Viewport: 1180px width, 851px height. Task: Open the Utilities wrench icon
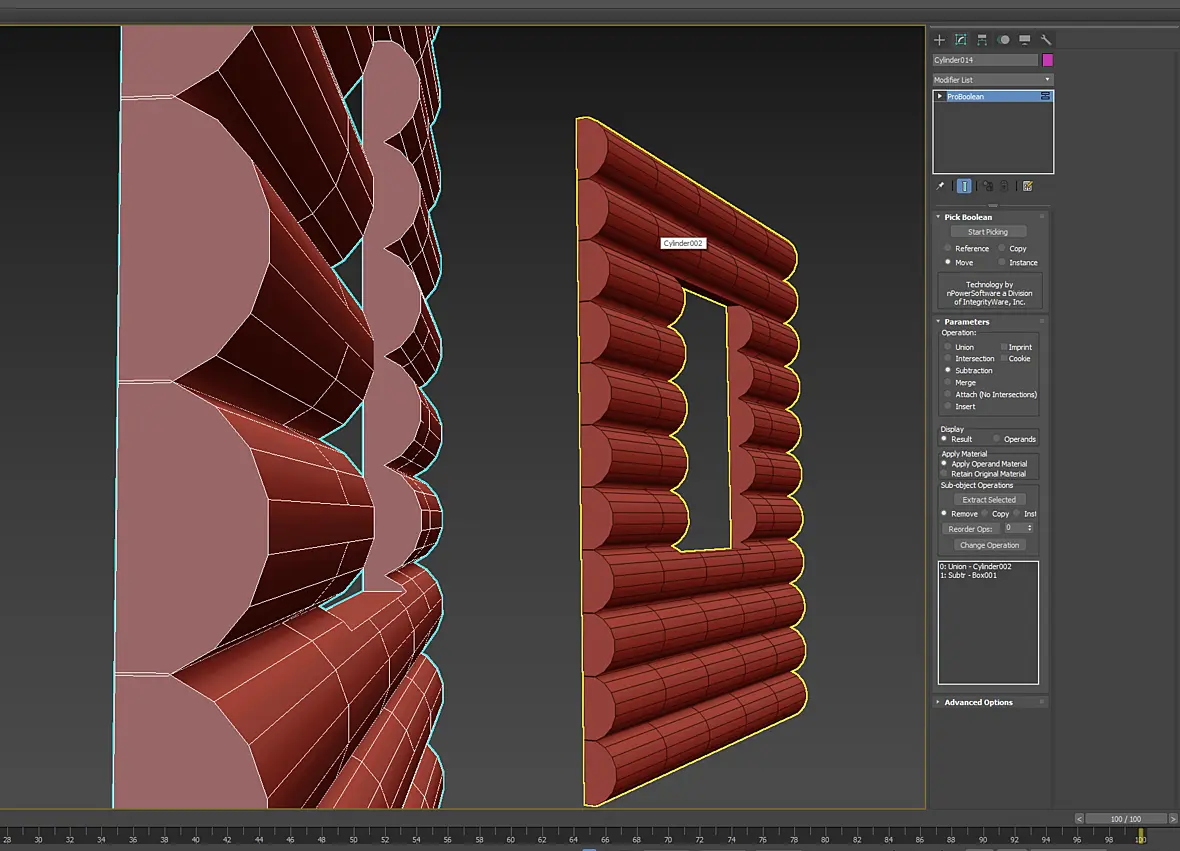[x=1046, y=40]
